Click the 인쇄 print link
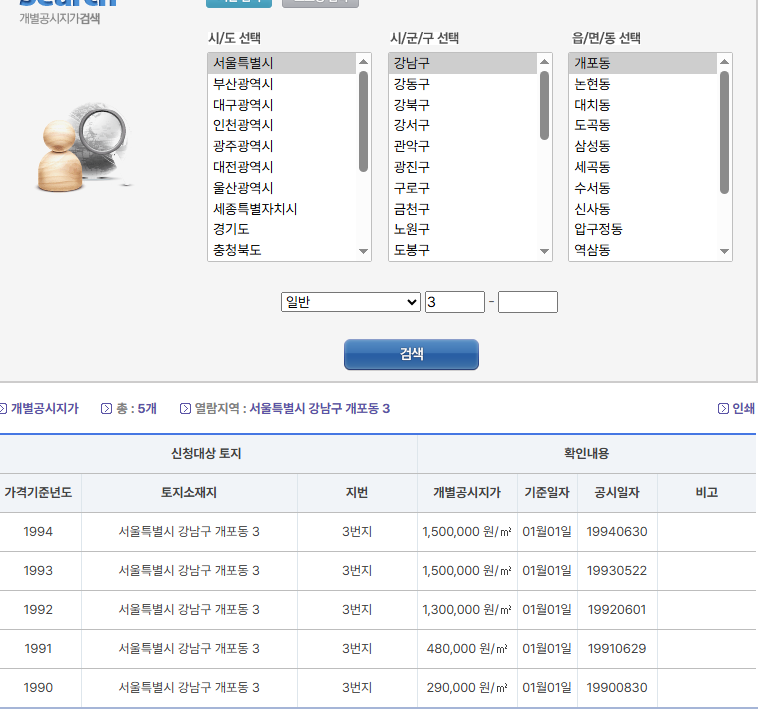Screen dimensions: 771x716 point(743,408)
